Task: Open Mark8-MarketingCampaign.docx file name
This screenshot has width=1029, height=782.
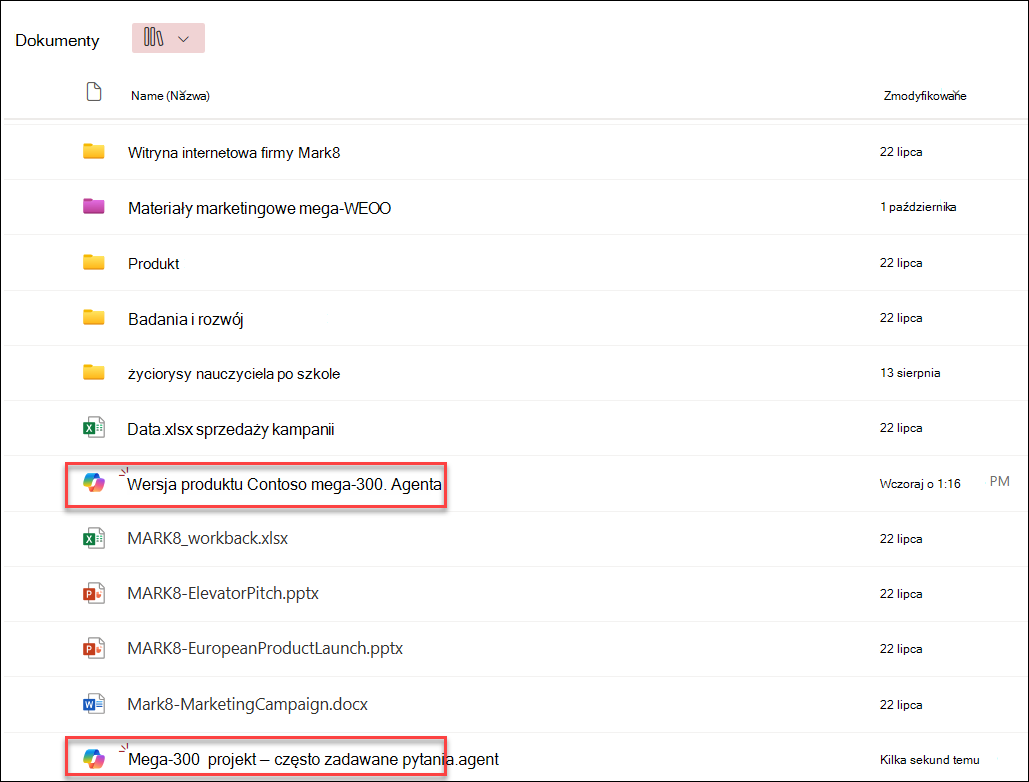Action: coord(247,705)
